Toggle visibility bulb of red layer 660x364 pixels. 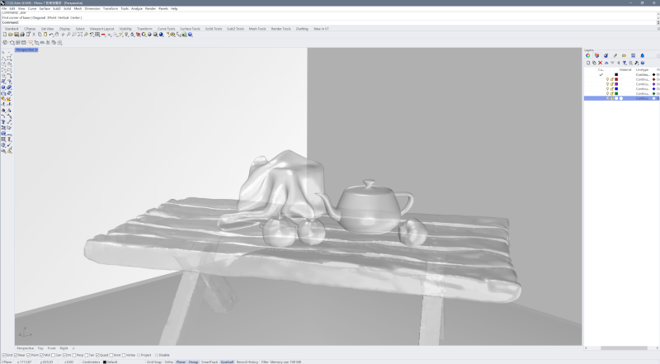607,79
